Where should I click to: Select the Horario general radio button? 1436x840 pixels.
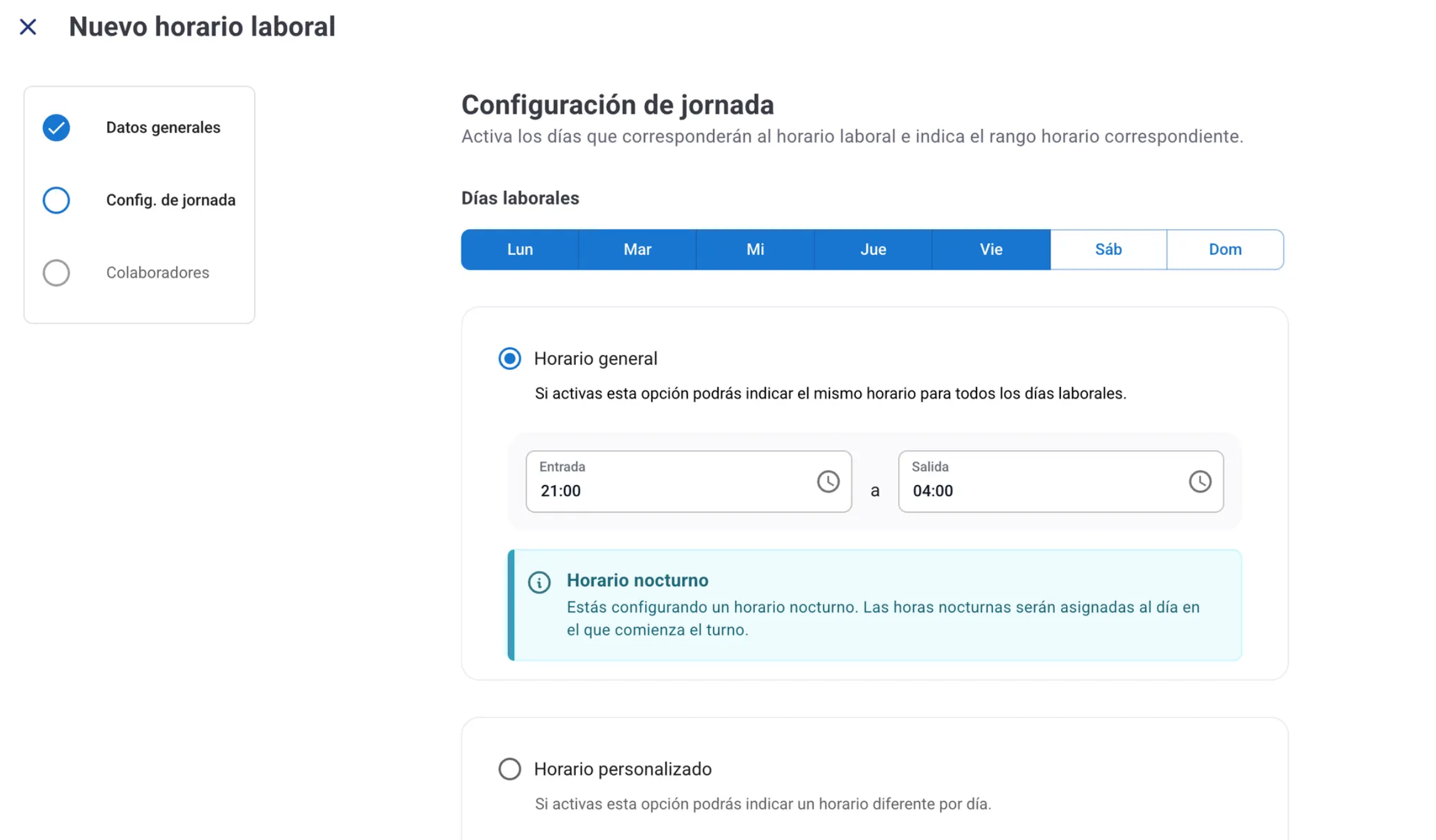point(510,359)
